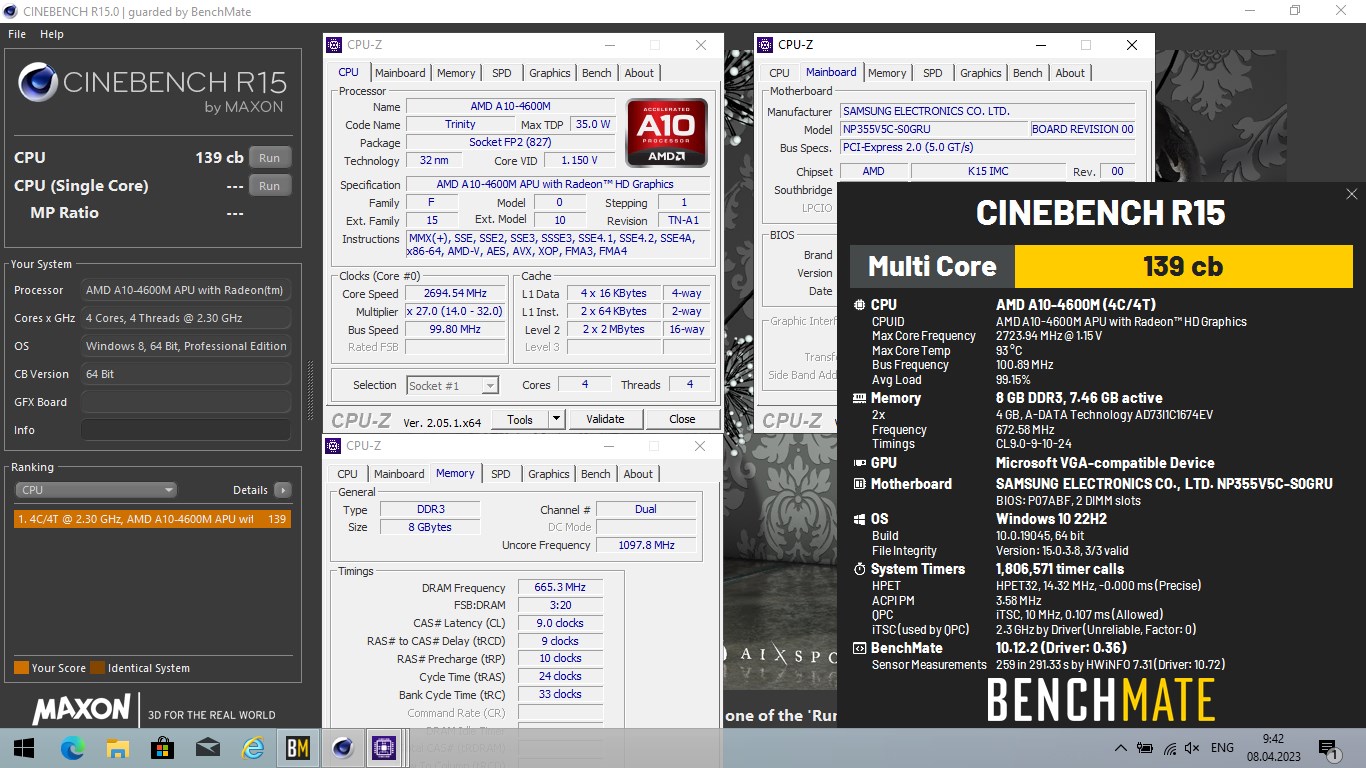Run the CPU Single Core benchmark
1366x768 pixels.
269,186
